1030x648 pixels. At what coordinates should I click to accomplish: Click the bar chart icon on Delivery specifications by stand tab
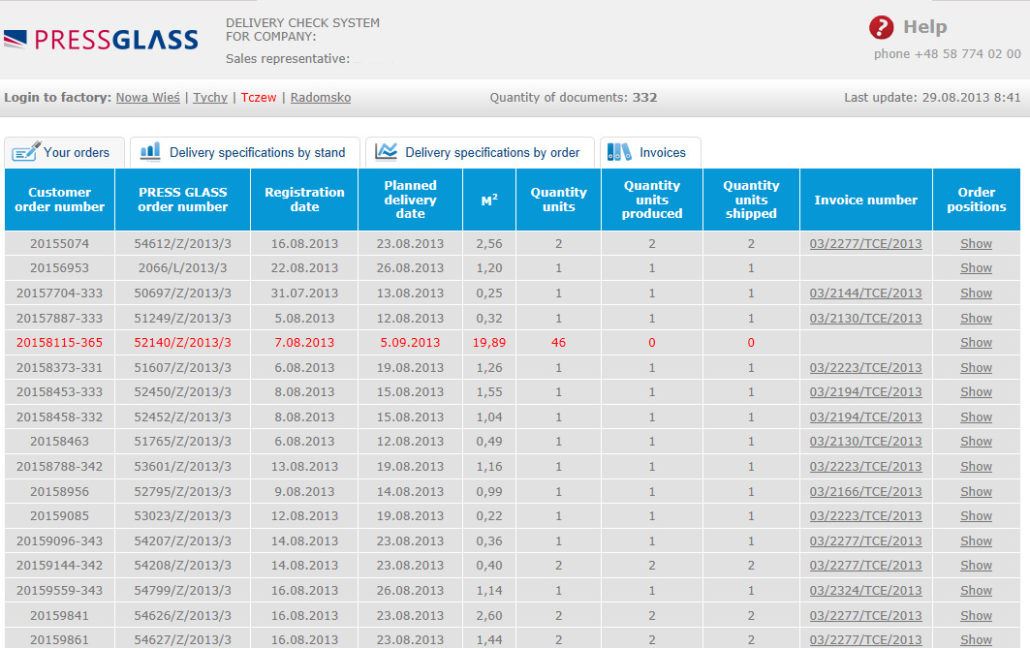(x=150, y=151)
